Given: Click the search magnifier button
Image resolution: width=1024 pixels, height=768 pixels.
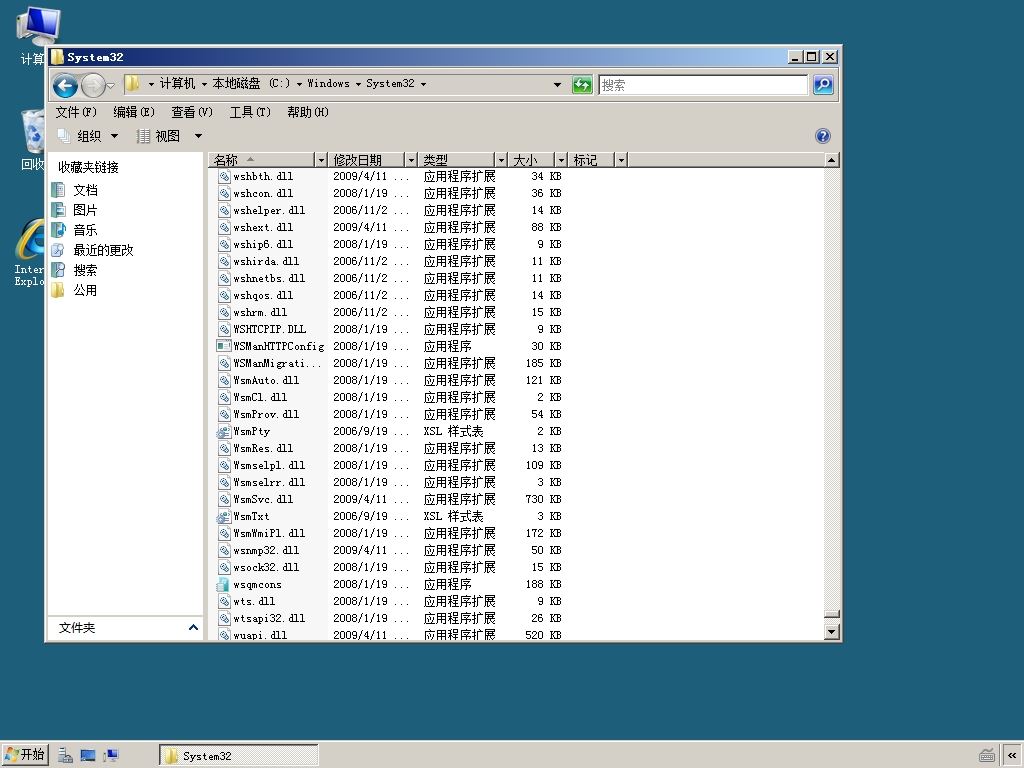Looking at the screenshot, I should [823, 84].
